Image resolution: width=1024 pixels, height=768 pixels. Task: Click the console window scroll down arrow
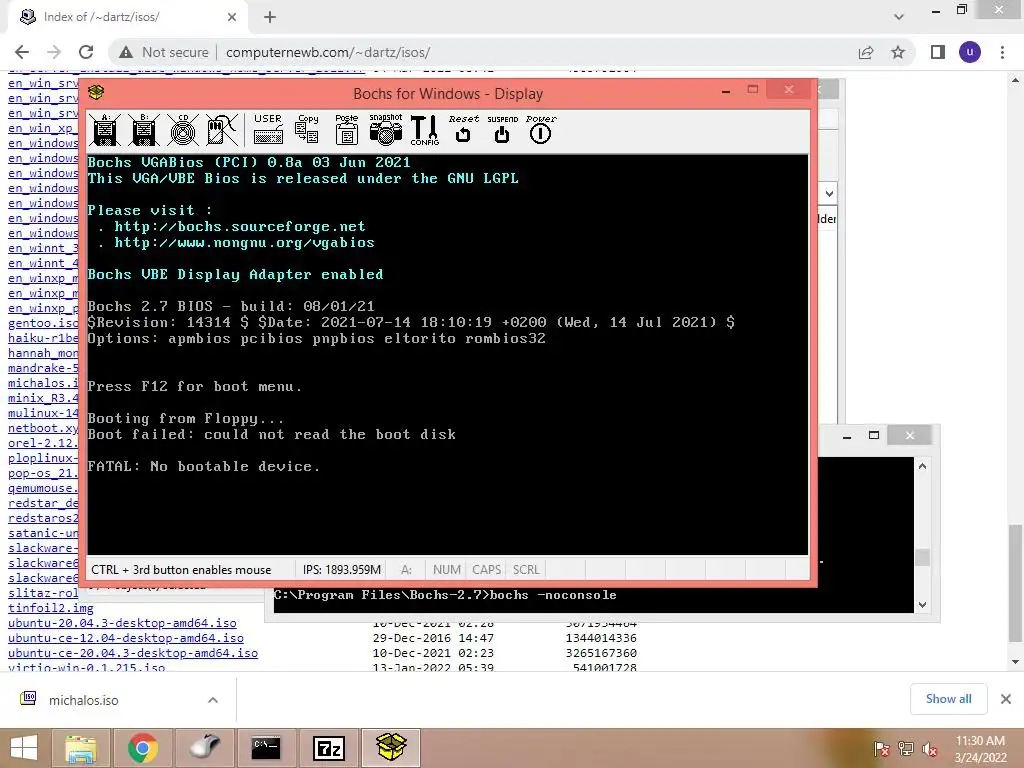pyautogui.click(x=922, y=605)
